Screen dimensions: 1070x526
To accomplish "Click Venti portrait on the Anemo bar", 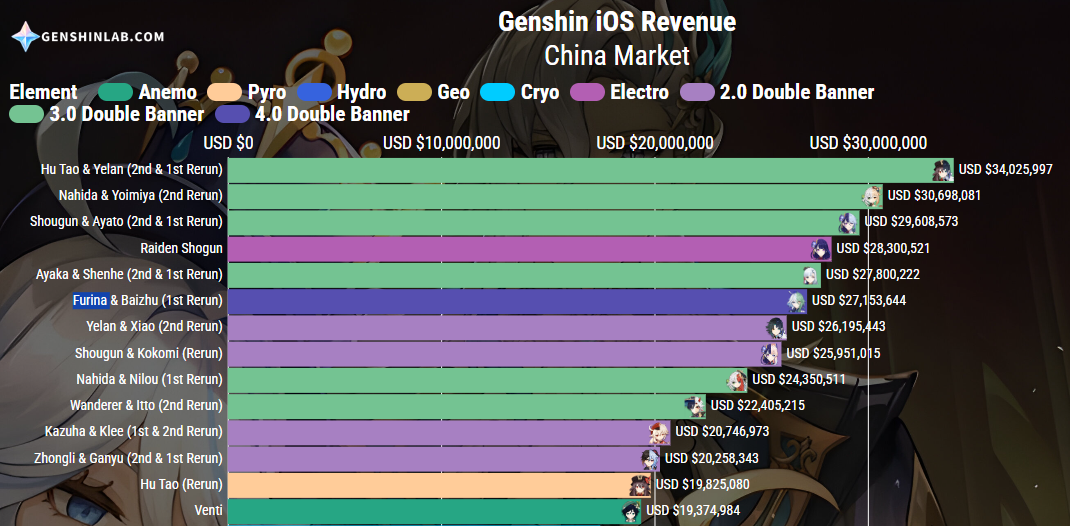I will [631, 511].
